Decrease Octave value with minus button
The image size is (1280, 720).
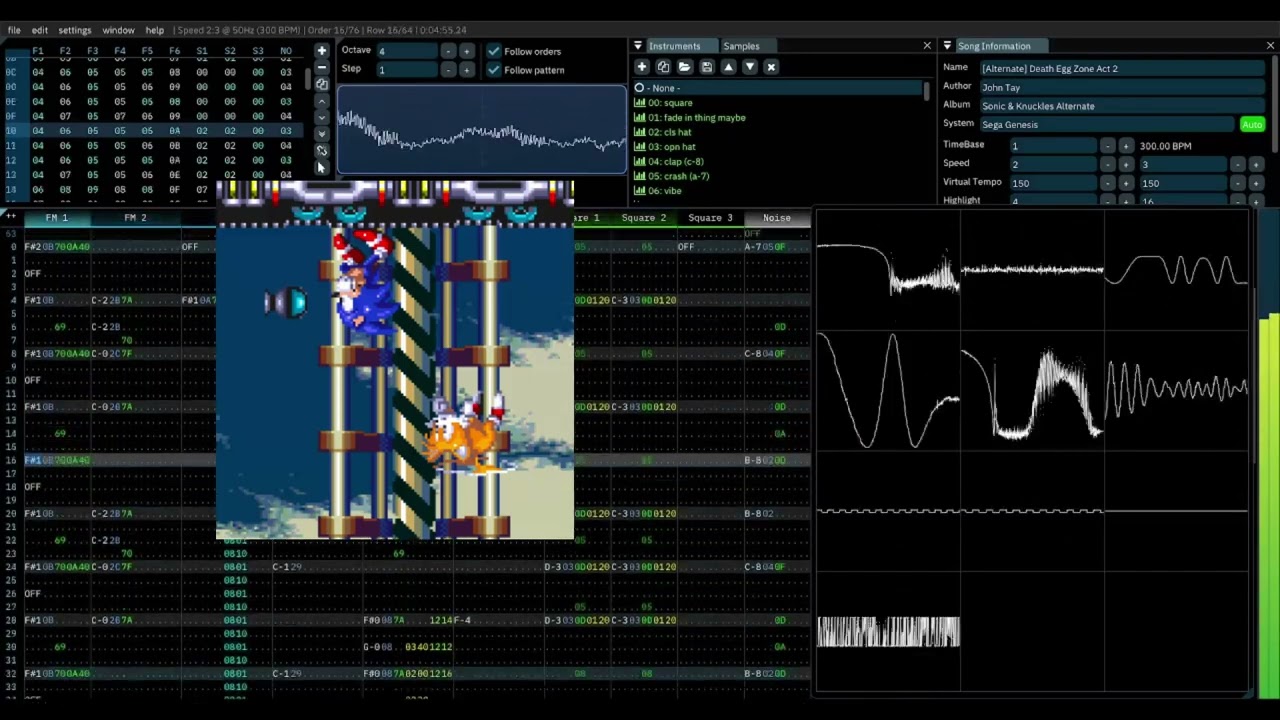point(447,51)
